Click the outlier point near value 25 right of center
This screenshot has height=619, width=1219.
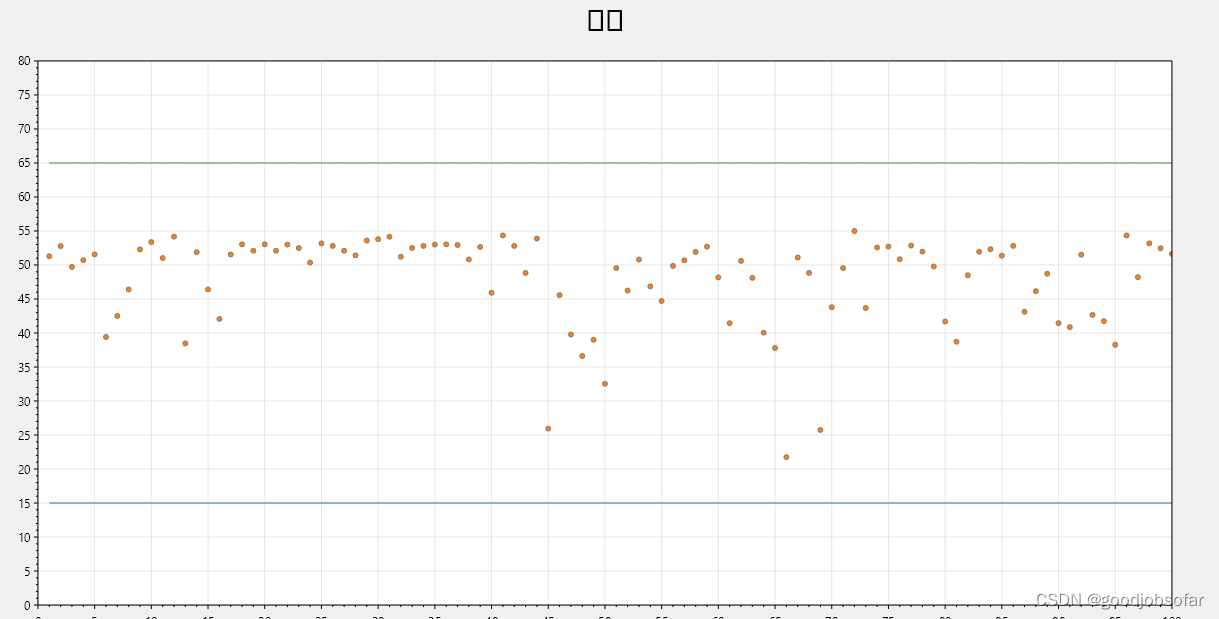click(819, 429)
